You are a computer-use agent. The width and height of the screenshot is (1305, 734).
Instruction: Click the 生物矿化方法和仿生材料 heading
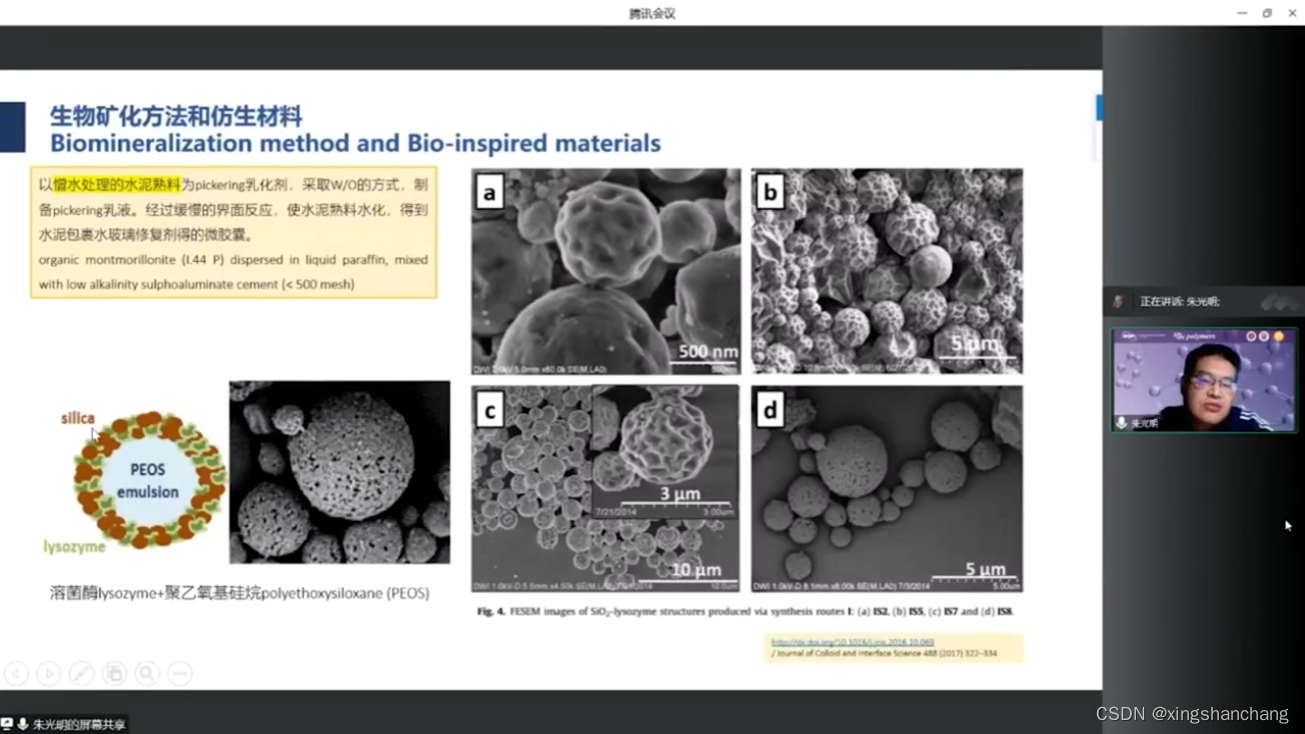176,116
